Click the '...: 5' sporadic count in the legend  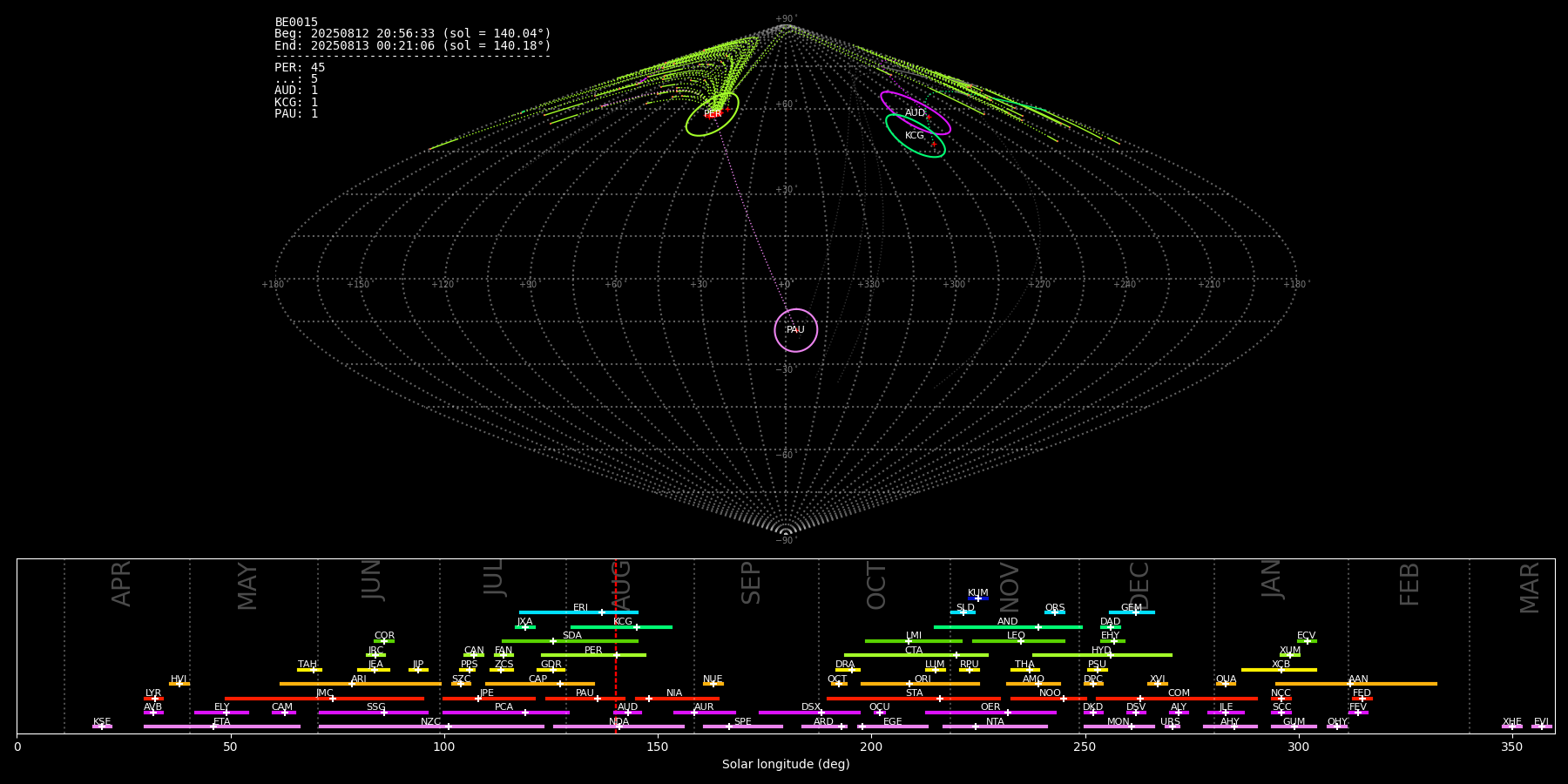(x=296, y=79)
